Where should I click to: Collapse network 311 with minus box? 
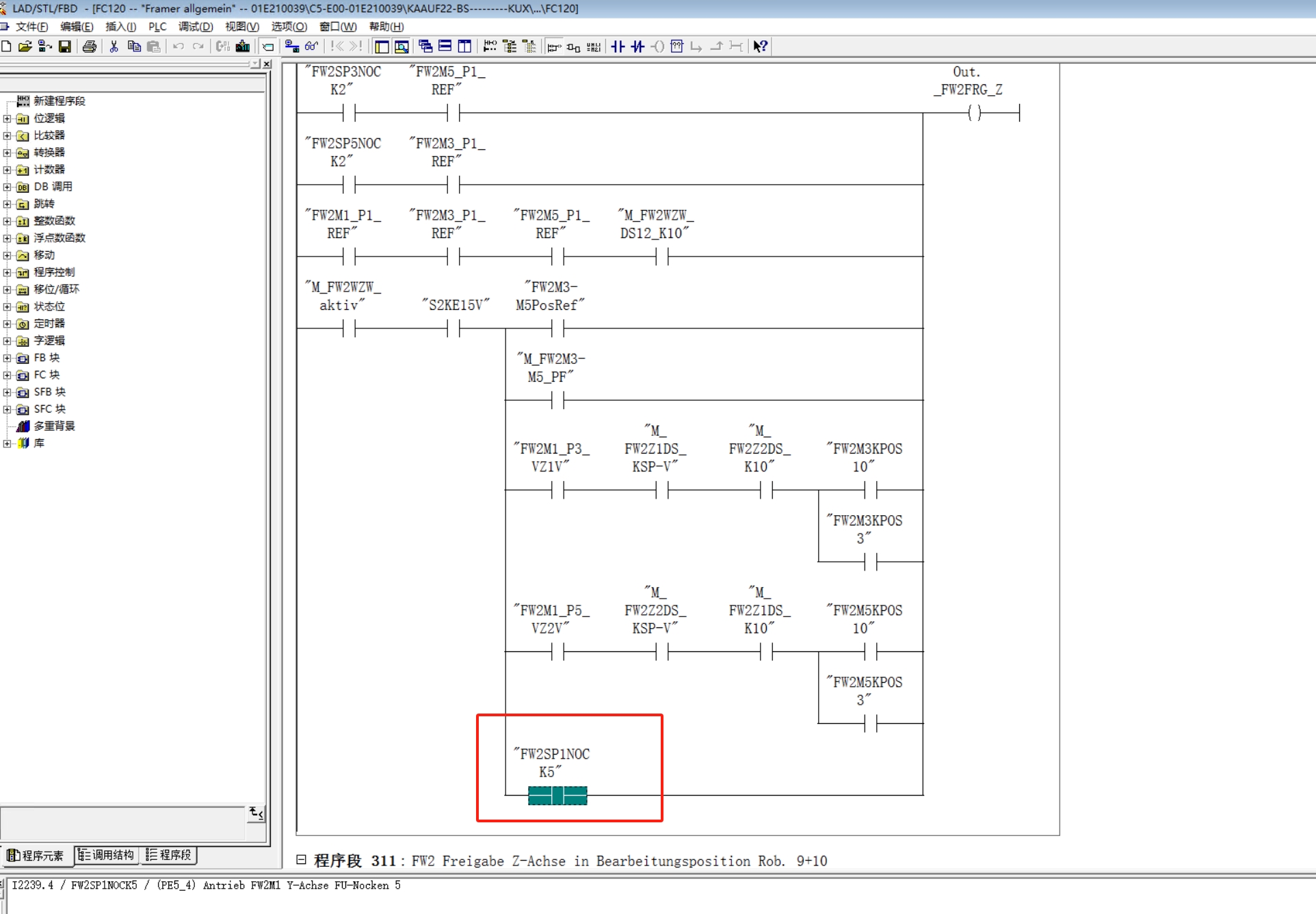point(301,859)
